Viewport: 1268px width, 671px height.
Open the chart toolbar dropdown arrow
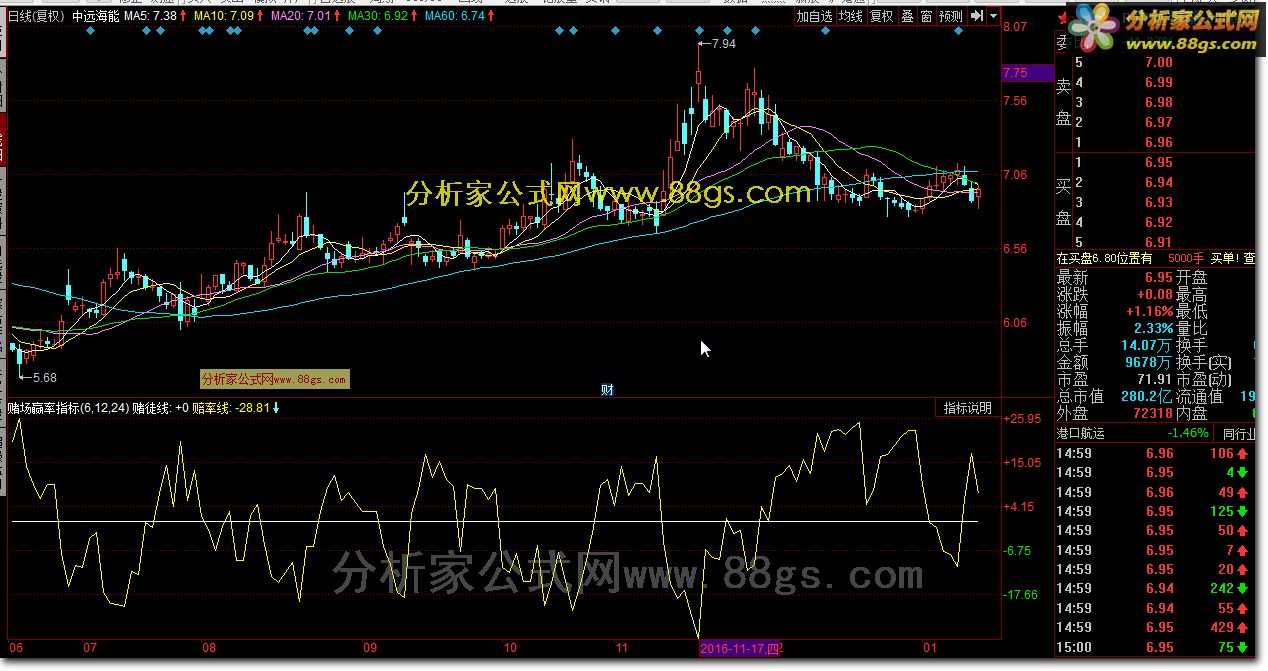[x=992, y=16]
